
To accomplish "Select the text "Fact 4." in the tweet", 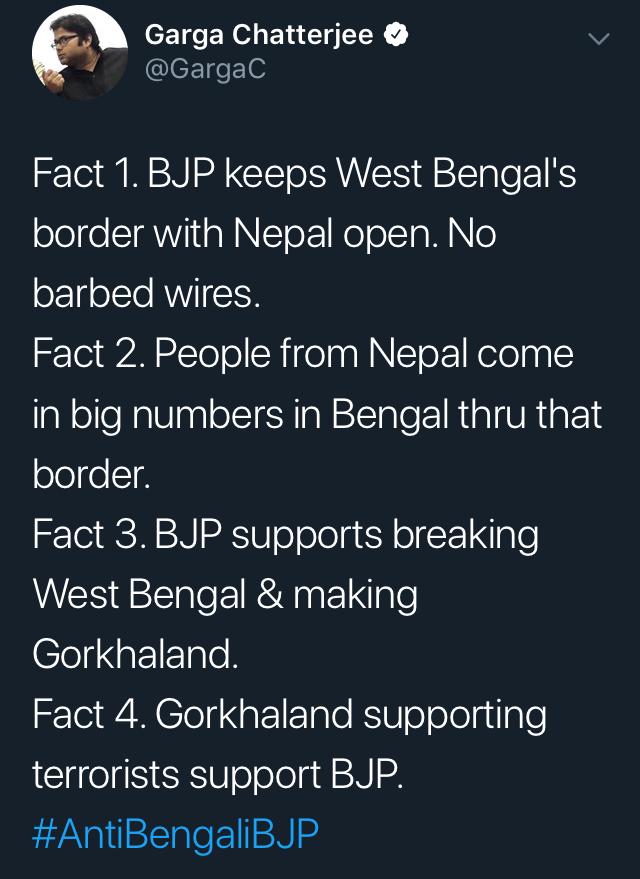I will tap(89, 715).
